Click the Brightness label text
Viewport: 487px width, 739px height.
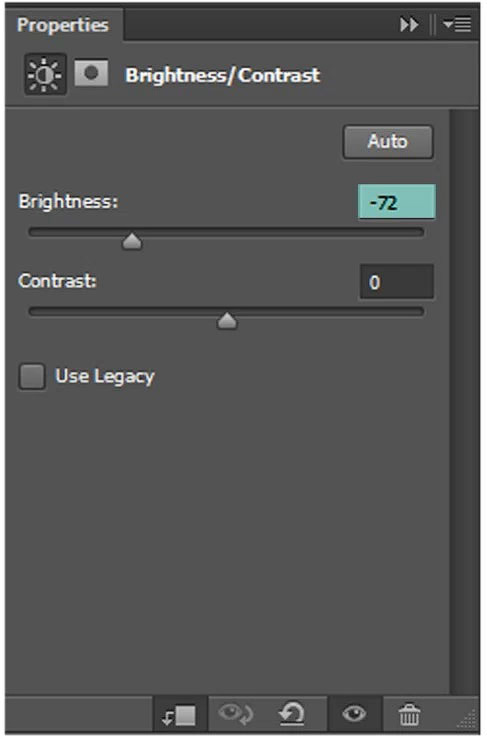click(68, 202)
